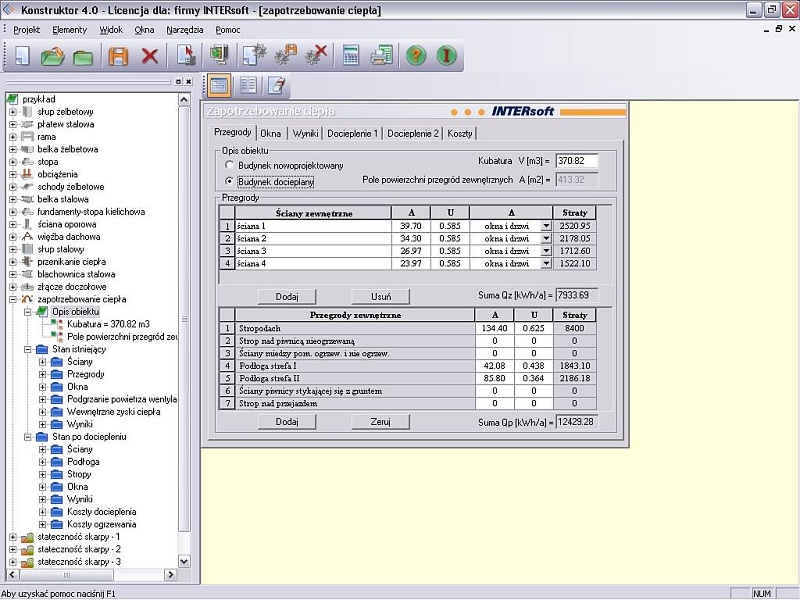
Task: Switch to the Docieplenie 2 tab
Action: [413, 134]
